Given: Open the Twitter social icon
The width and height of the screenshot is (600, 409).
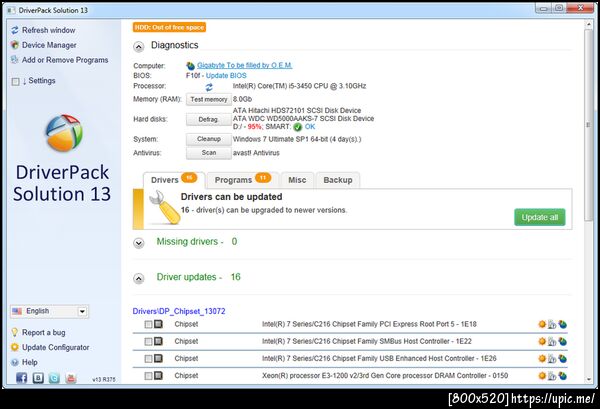Looking at the screenshot, I should (x=54, y=378).
